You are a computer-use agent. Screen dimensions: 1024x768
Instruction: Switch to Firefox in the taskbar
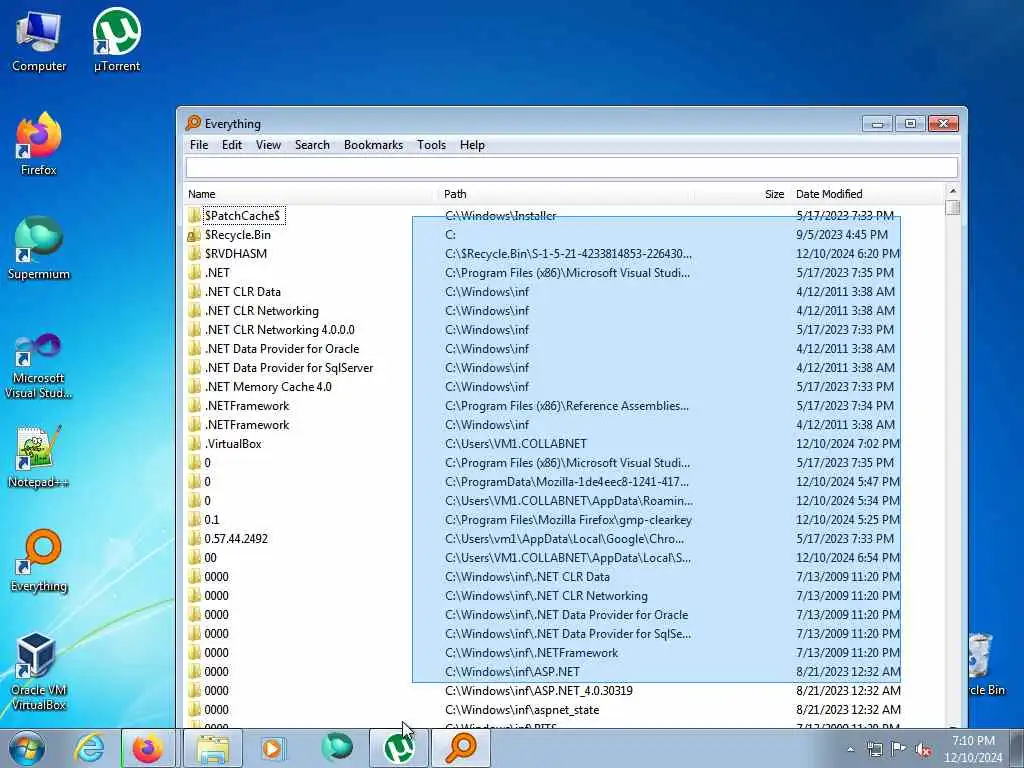pyautogui.click(x=148, y=748)
